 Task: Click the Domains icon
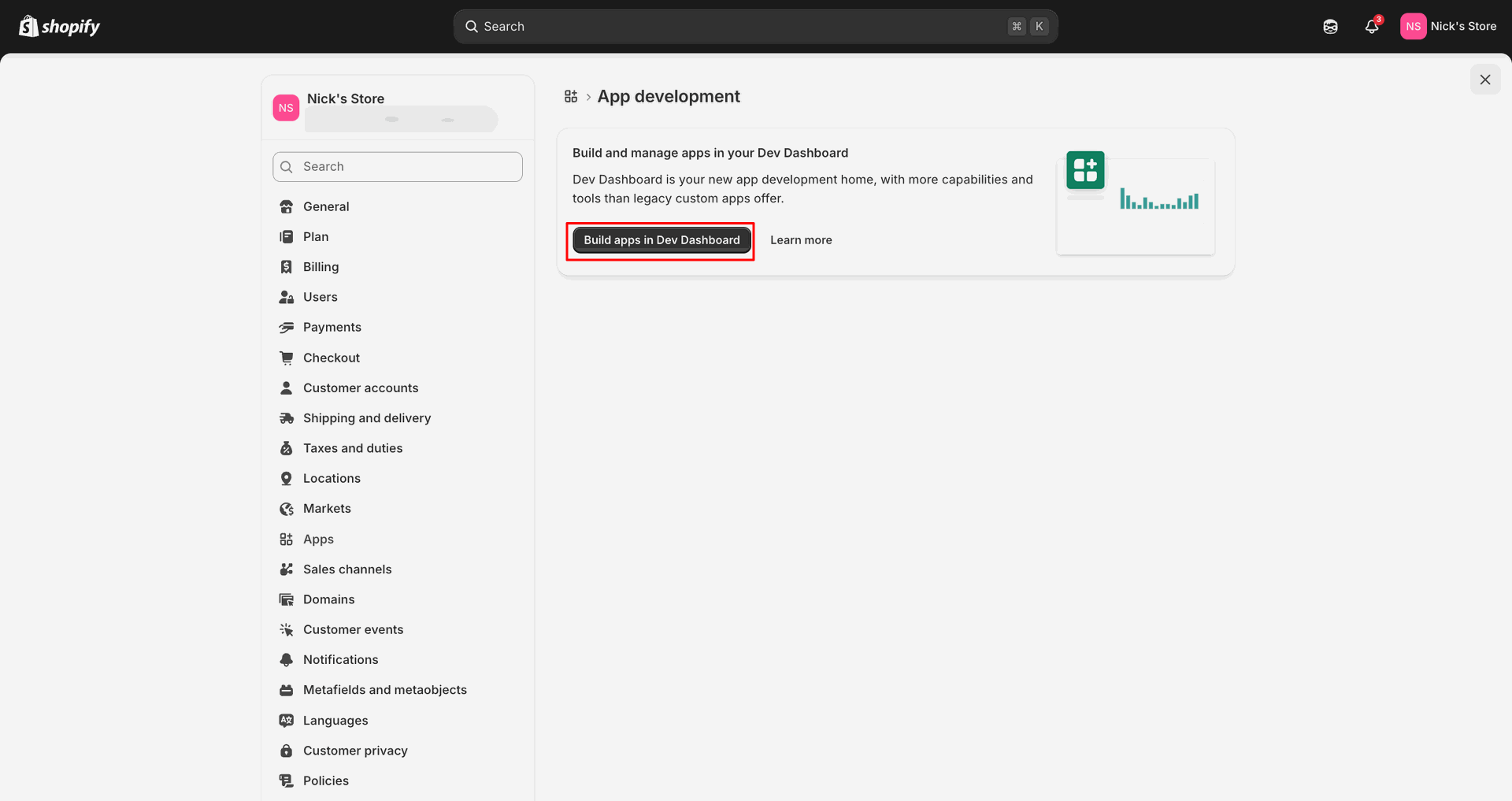coord(287,599)
